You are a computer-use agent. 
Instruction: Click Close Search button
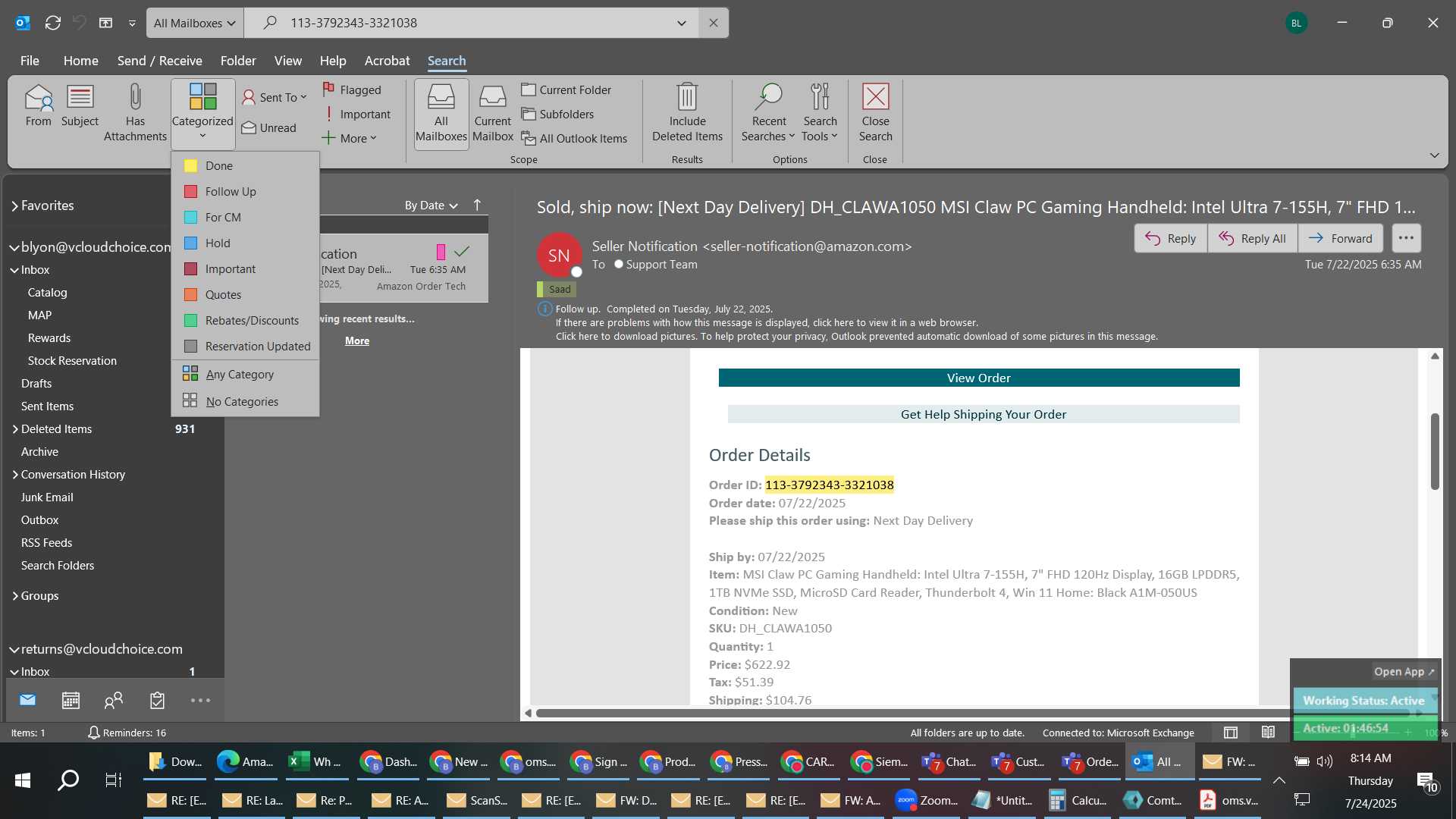point(875,113)
